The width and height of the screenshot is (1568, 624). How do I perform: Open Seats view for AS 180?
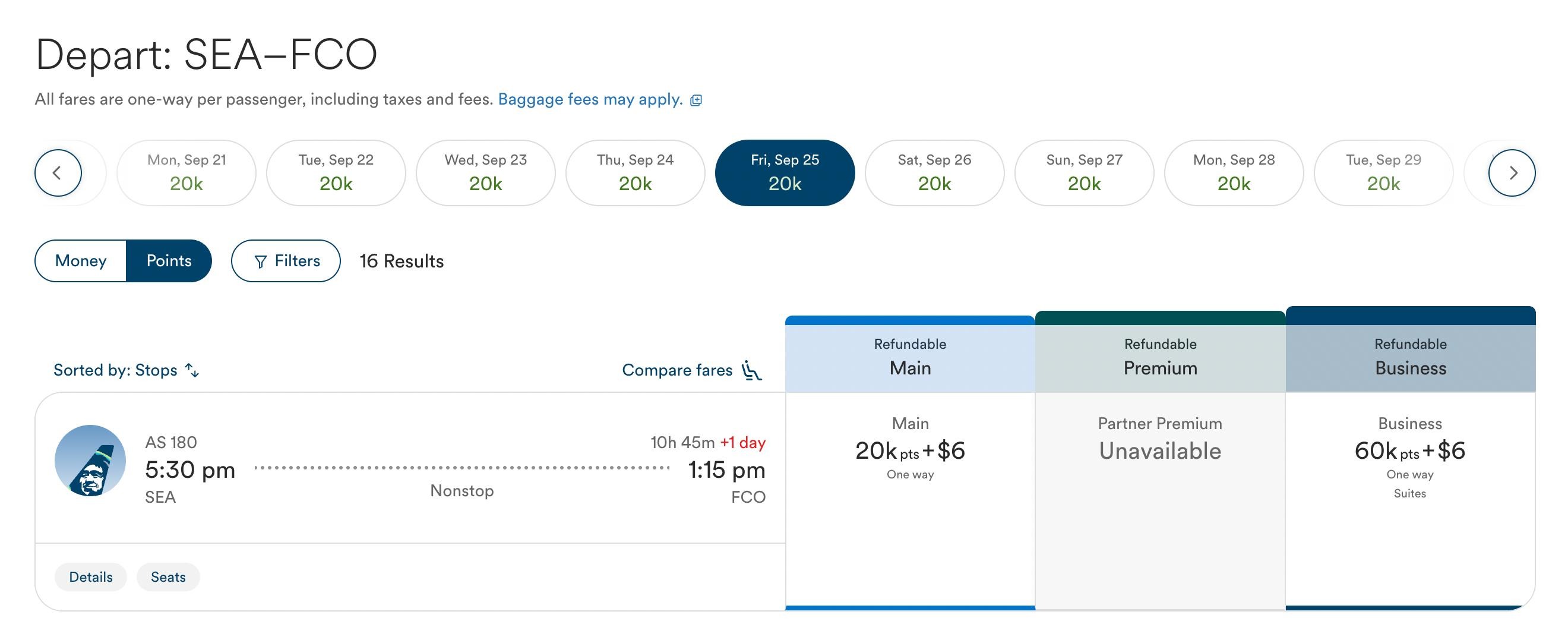point(168,577)
